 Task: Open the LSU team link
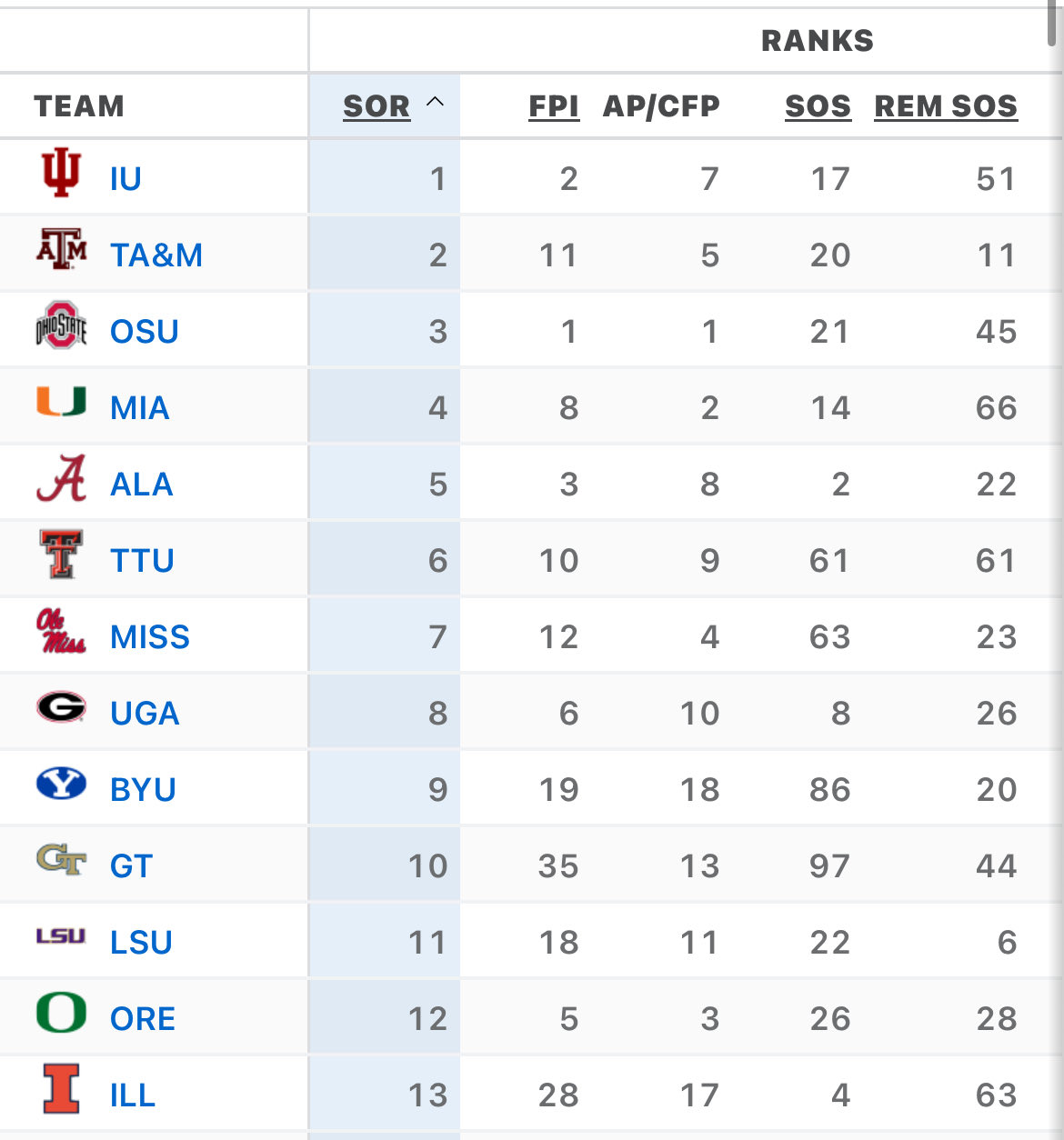point(141,943)
